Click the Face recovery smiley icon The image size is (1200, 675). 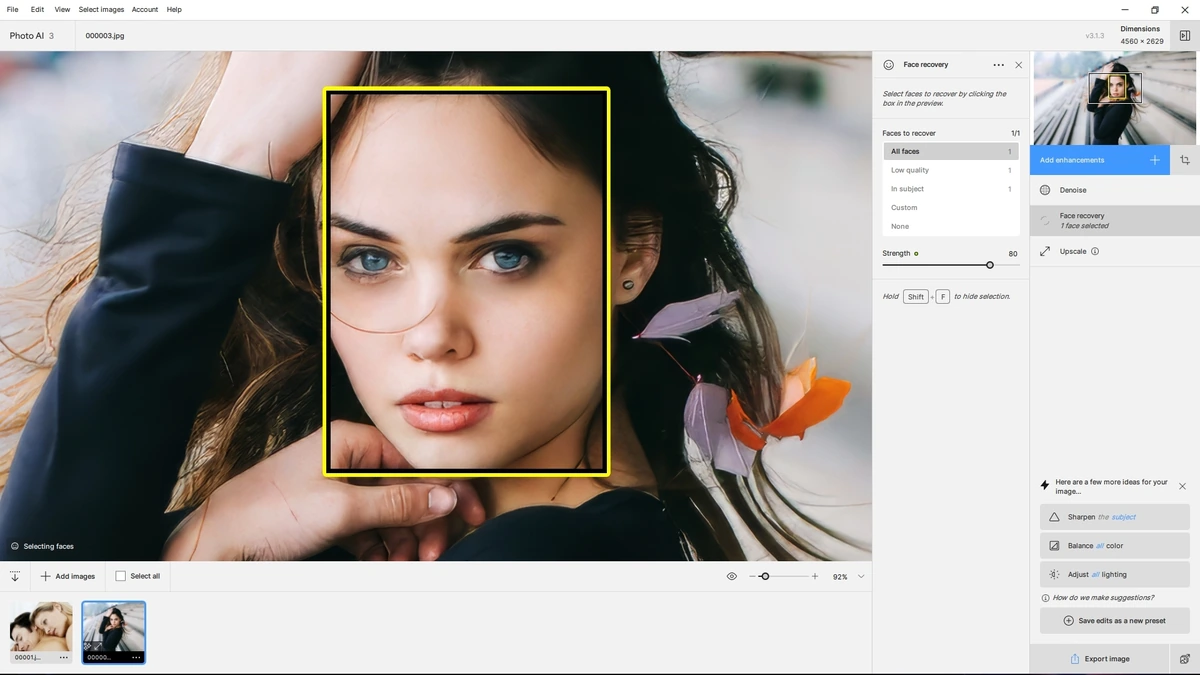click(x=888, y=65)
